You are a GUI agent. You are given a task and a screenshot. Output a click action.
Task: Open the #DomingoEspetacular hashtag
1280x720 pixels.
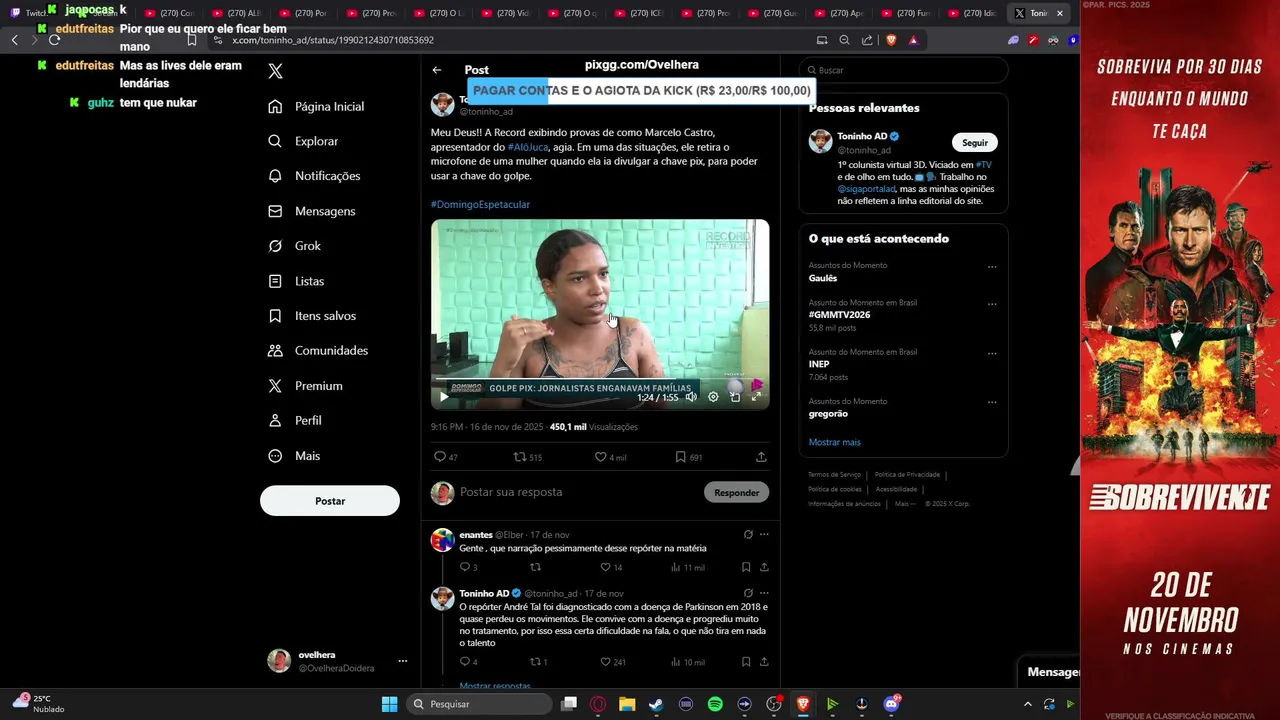click(480, 204)
